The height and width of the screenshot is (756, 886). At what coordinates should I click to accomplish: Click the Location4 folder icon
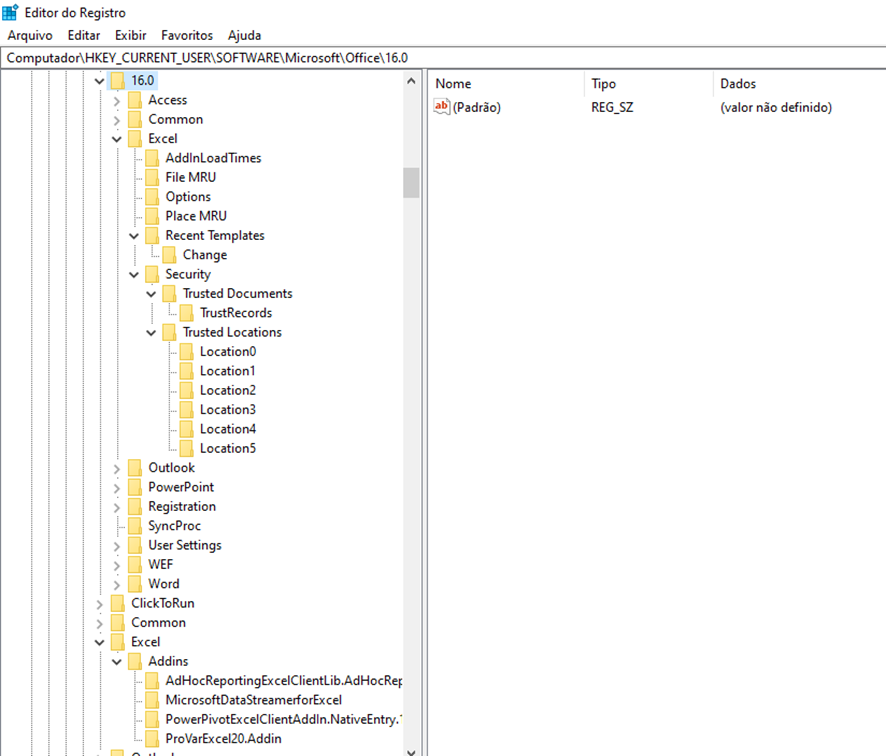(186, 429)
